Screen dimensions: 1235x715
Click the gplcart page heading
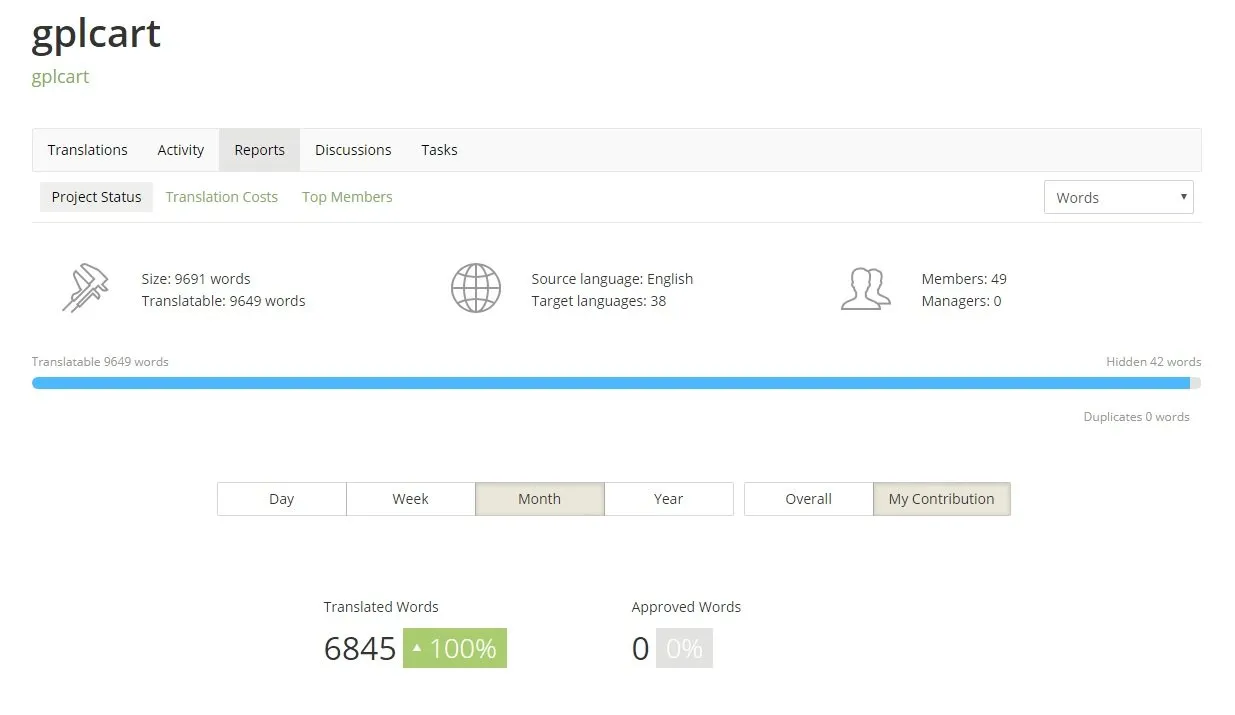click(x=96, y=34)
